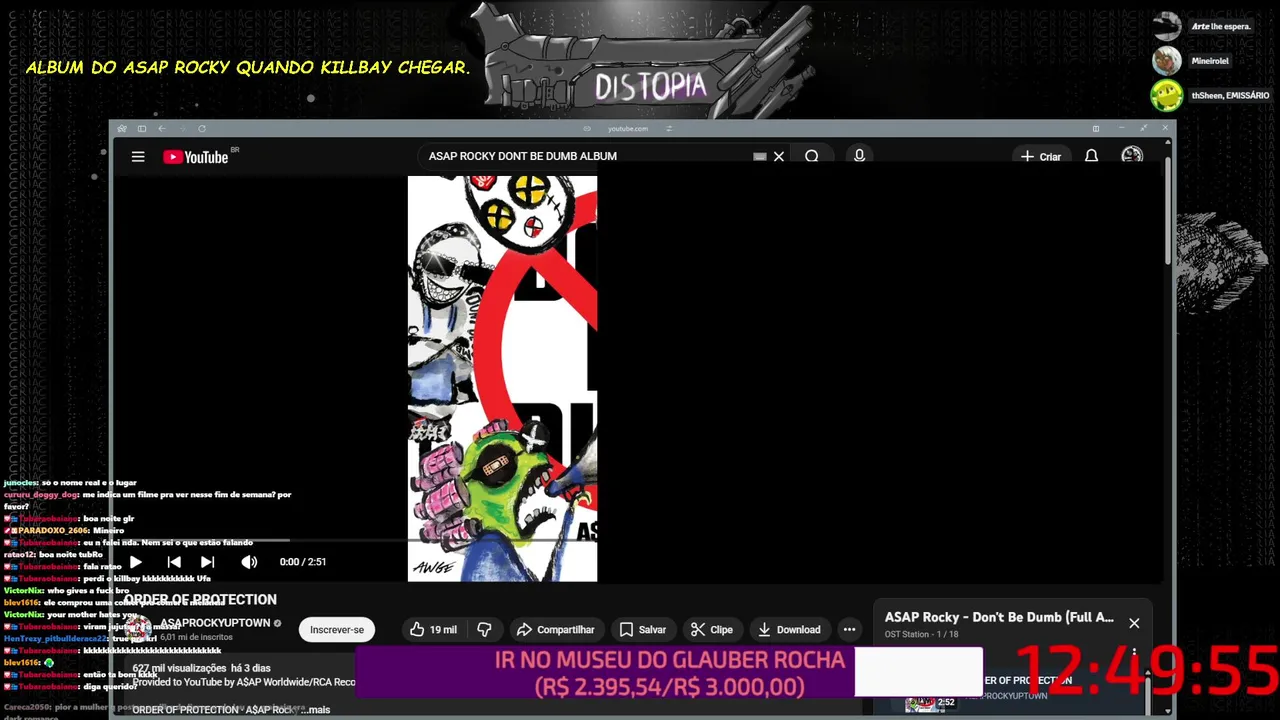
Task: Open the Criar create menu
Action: tap(1041, 157)
